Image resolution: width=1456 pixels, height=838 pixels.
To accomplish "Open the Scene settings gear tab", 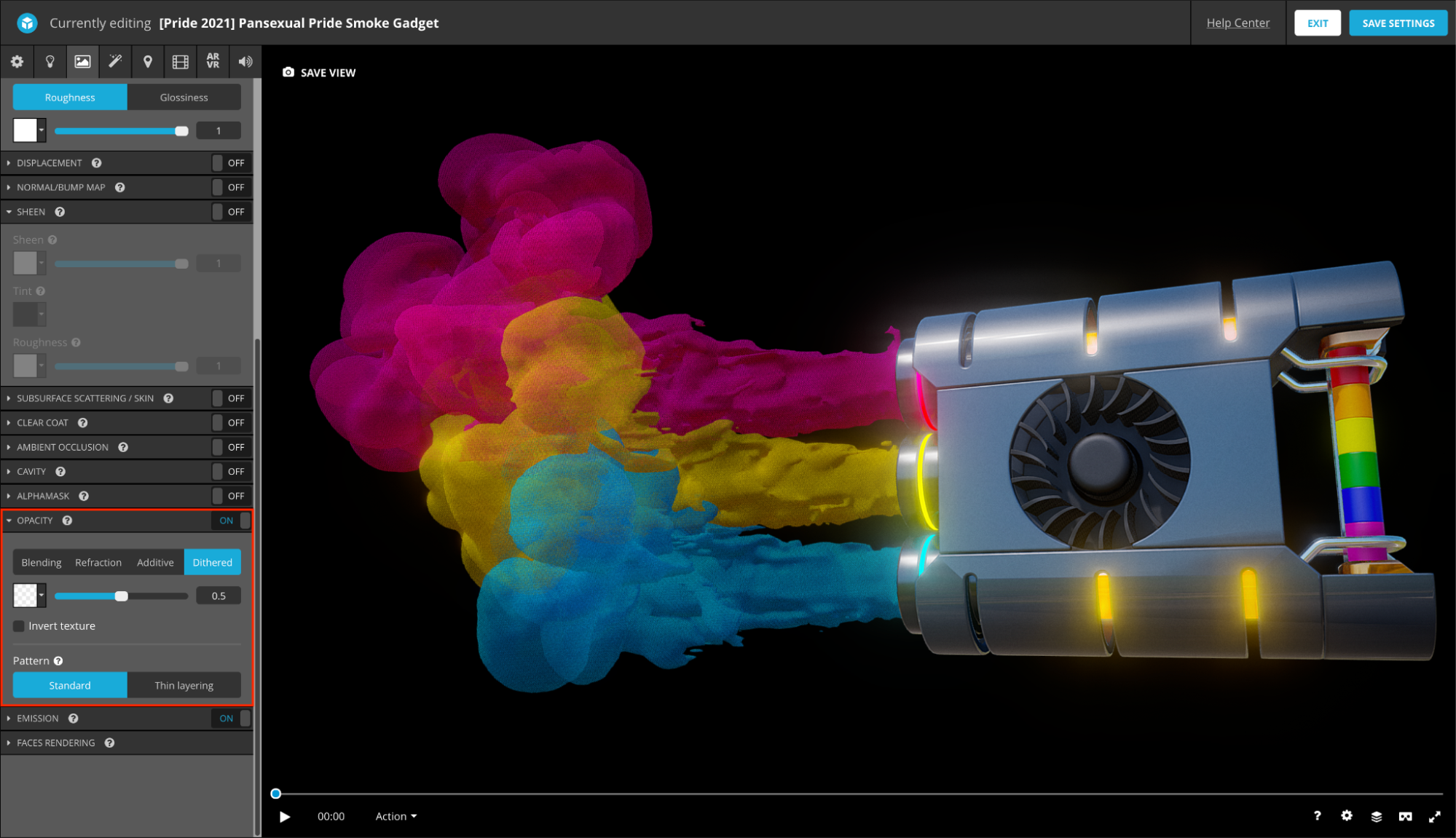I will (x=17, y=62).
